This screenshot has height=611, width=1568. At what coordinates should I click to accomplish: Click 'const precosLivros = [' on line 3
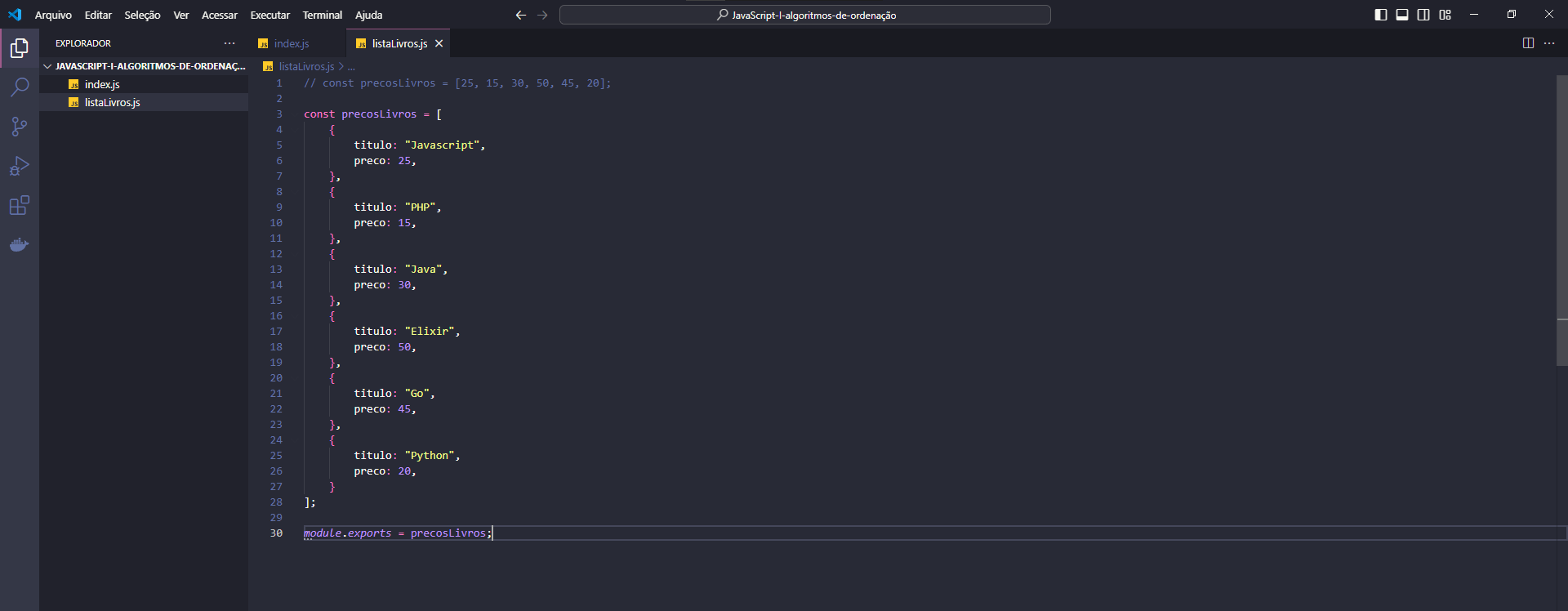coord(373,114)
